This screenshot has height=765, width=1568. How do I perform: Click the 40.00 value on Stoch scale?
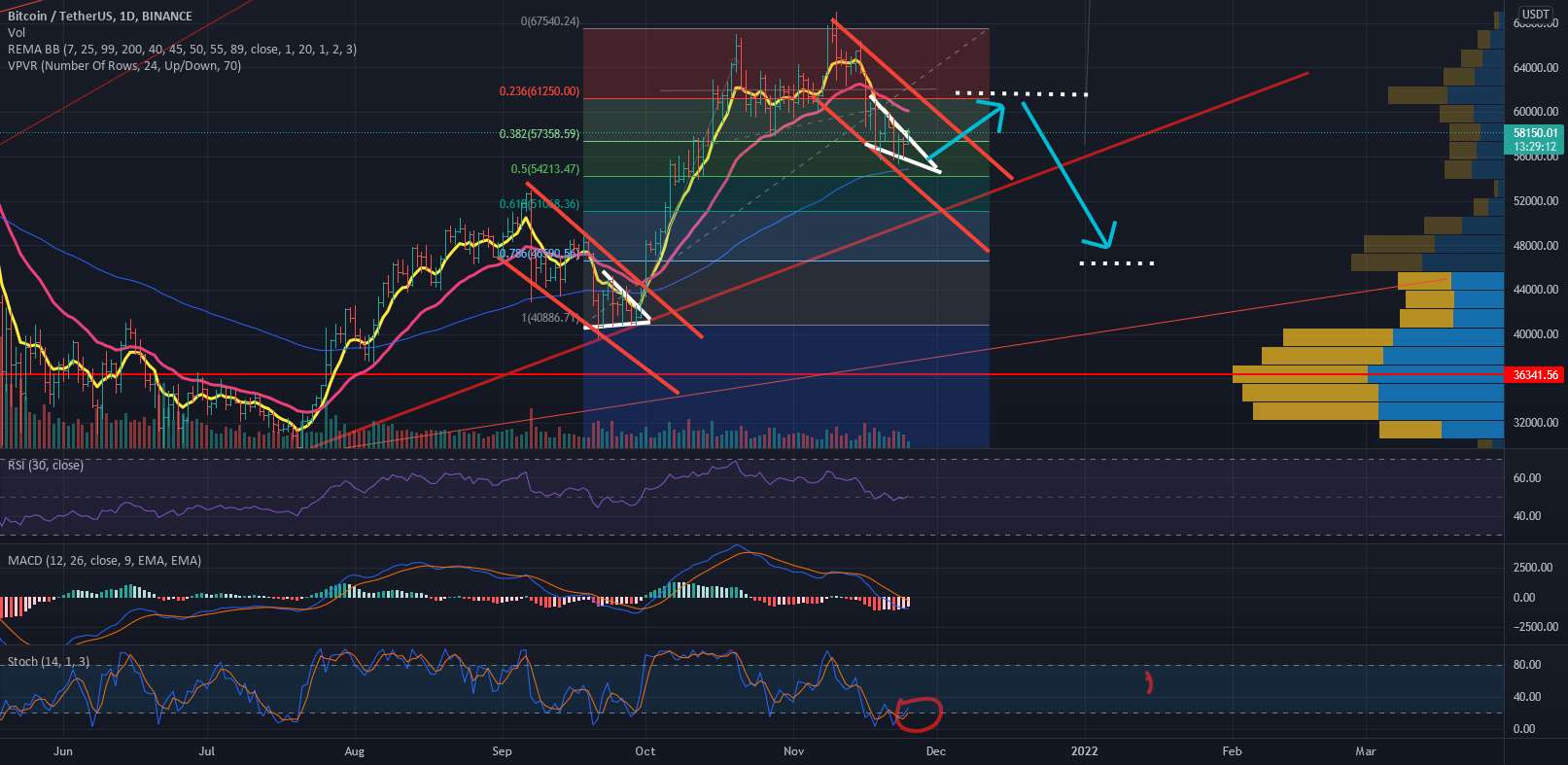coord(1527,697)
